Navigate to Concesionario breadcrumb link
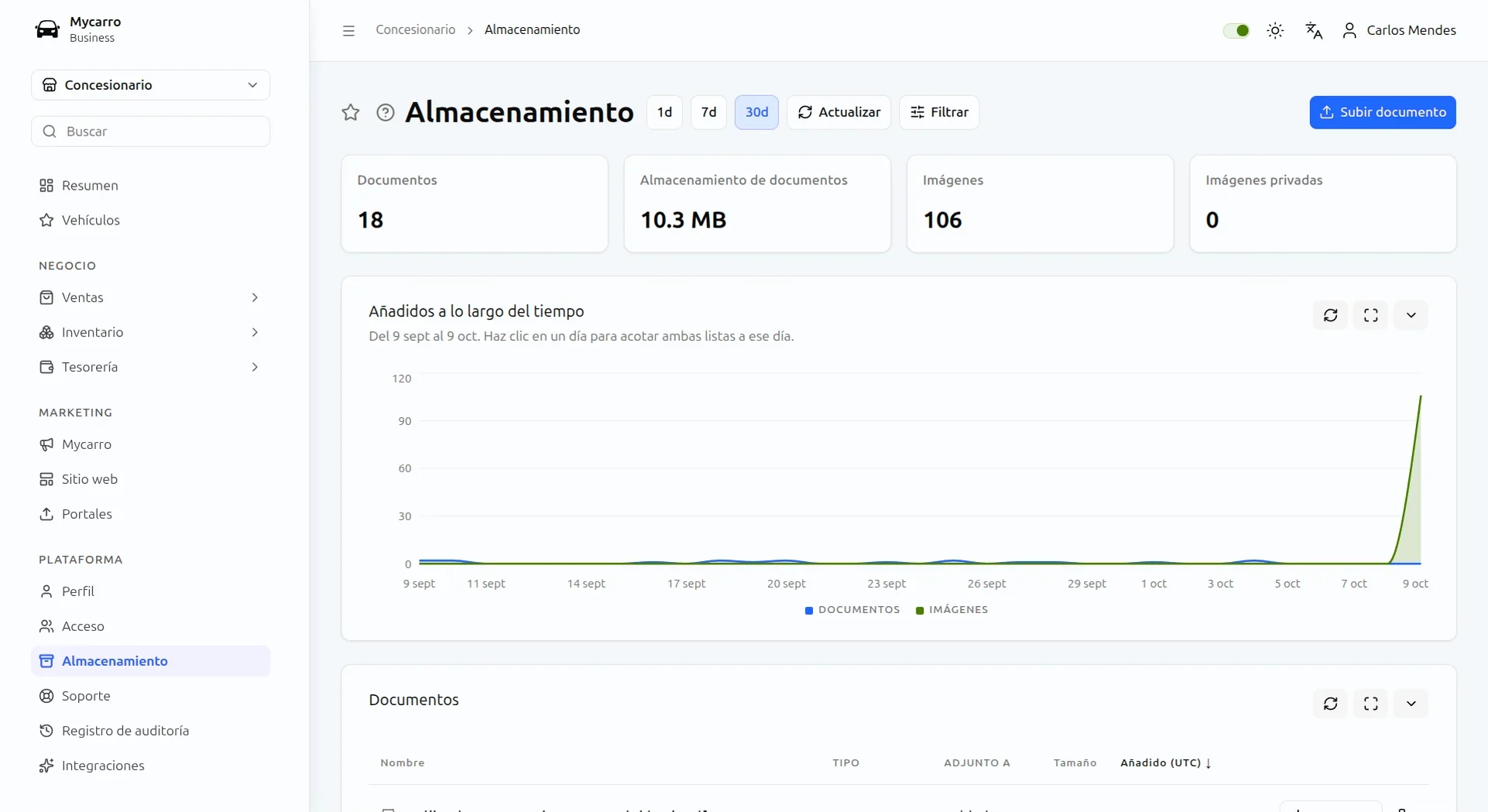 point(416,30)
